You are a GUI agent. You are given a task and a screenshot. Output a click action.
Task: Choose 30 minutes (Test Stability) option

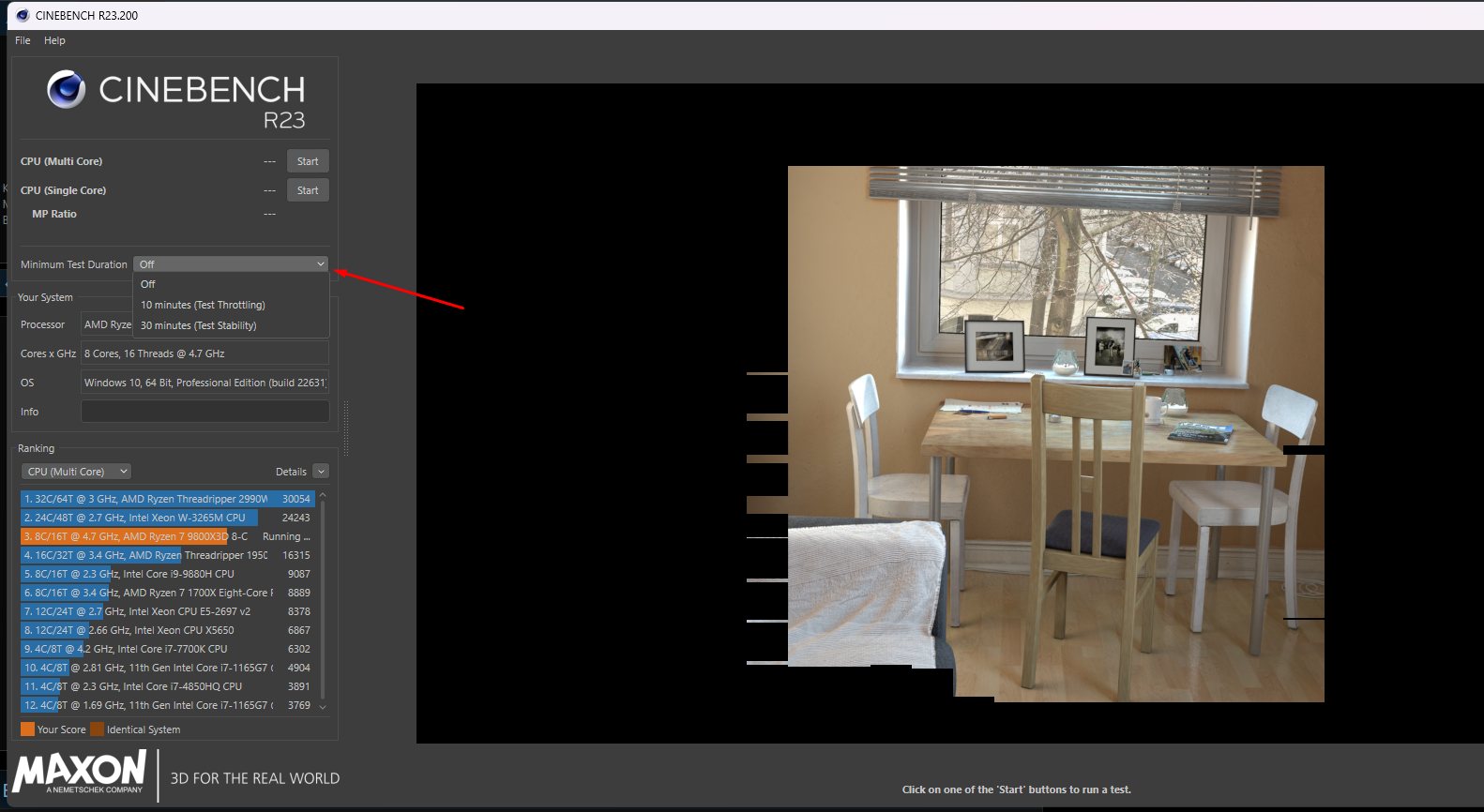click(x=231, y=325)
